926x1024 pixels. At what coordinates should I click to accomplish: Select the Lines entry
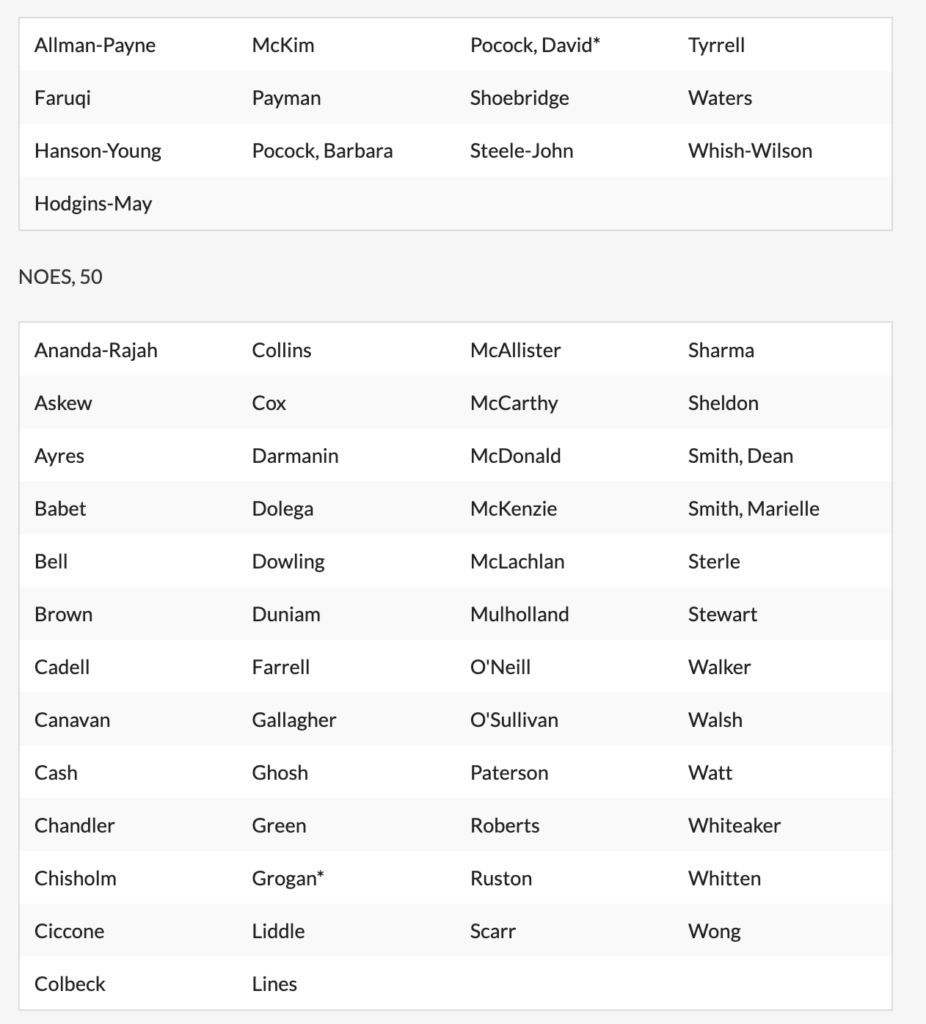[274, 984]
